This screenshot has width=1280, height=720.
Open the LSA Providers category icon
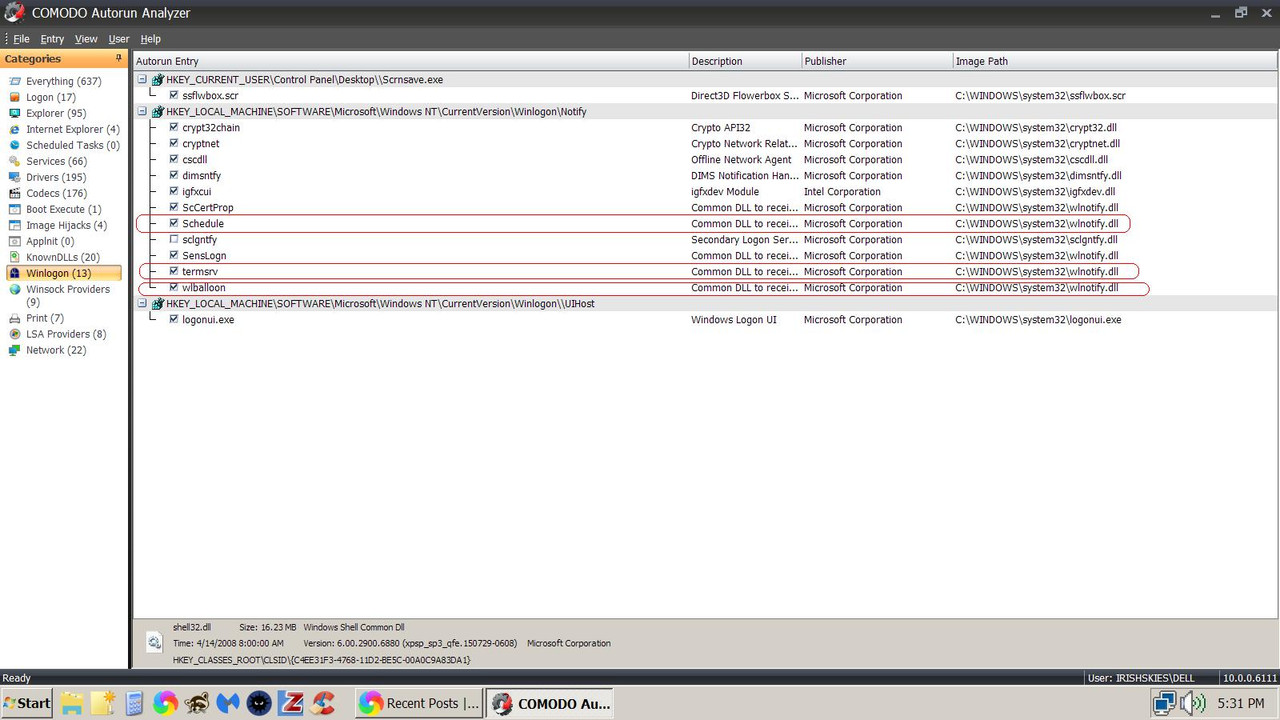point(15,334)
